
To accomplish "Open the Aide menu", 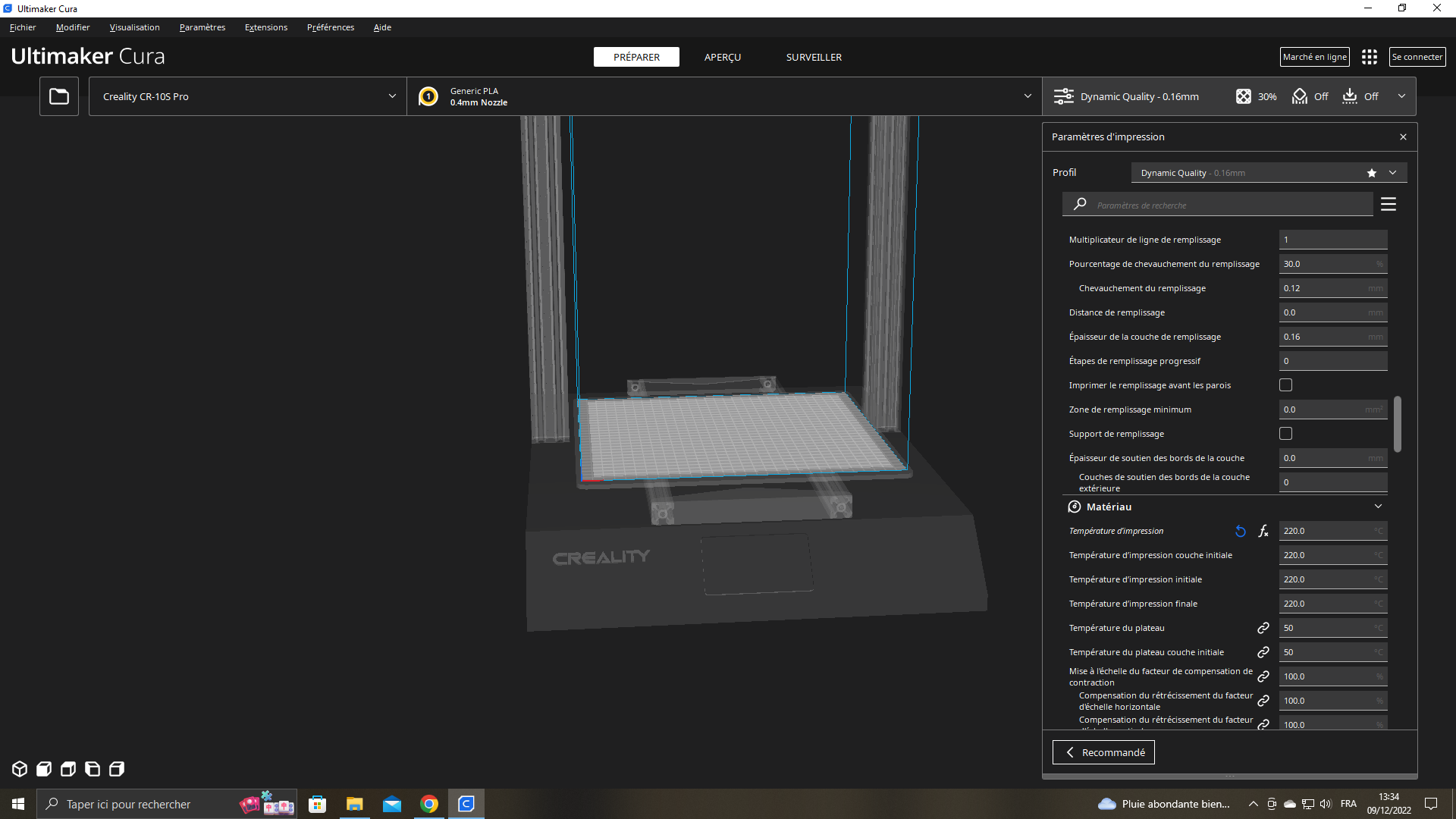I will 382,27.
